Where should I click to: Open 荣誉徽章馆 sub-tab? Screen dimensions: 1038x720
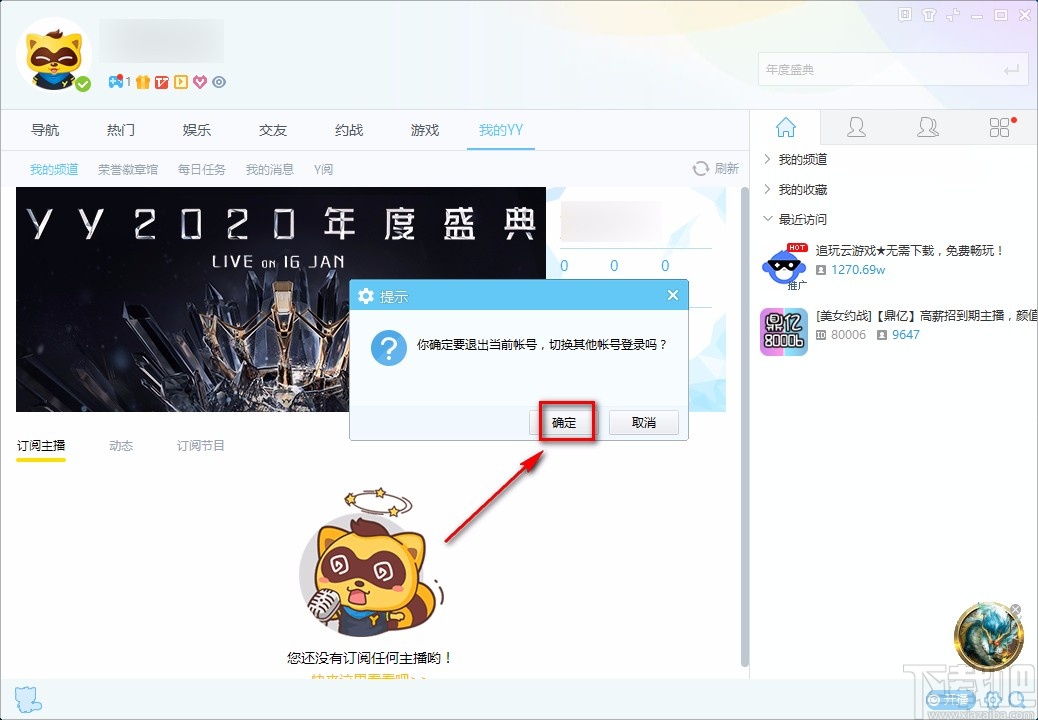[x=128, y=169]
